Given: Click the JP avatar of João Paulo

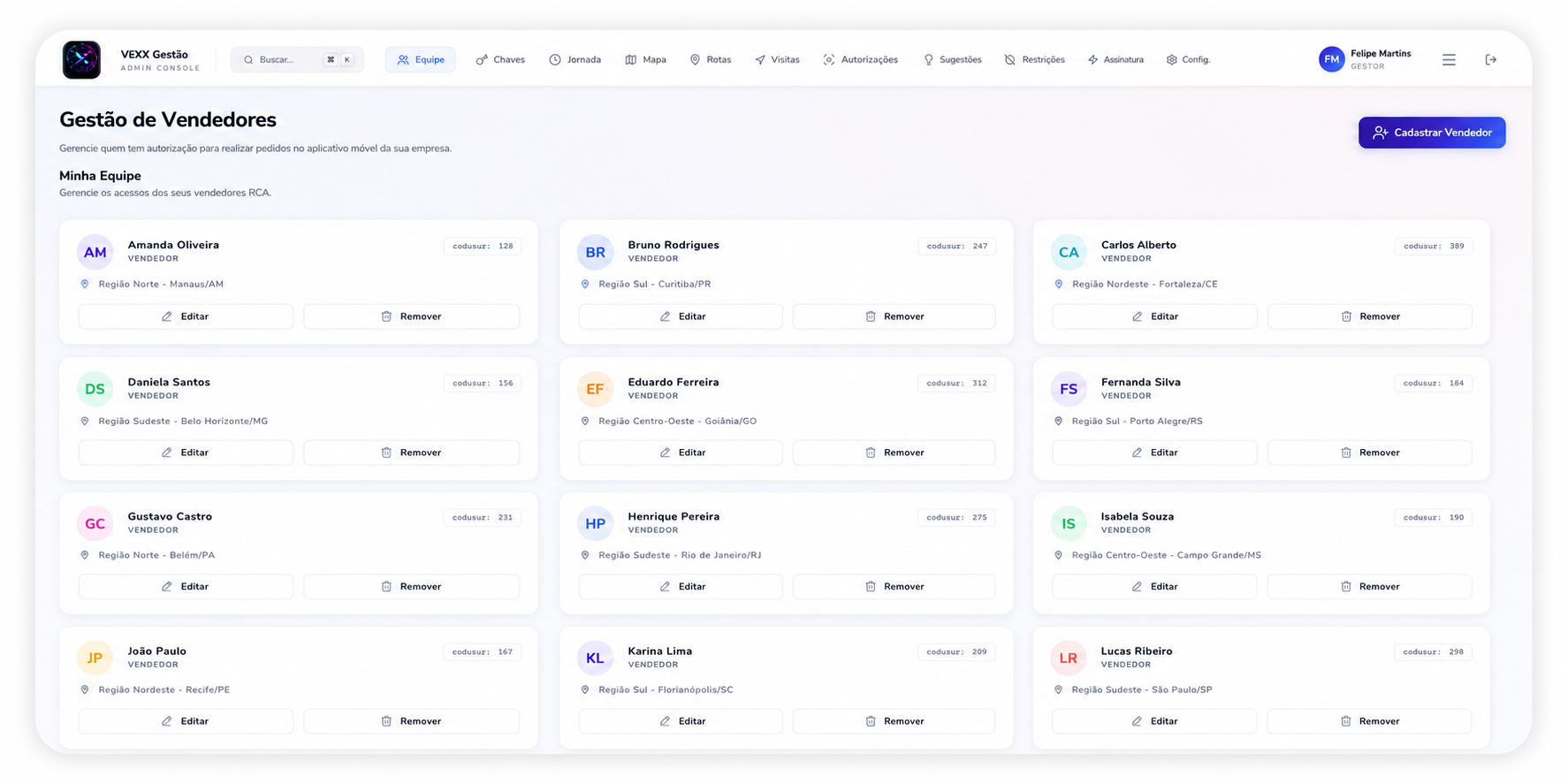Looking at the screenshot, I should (95, 658).
